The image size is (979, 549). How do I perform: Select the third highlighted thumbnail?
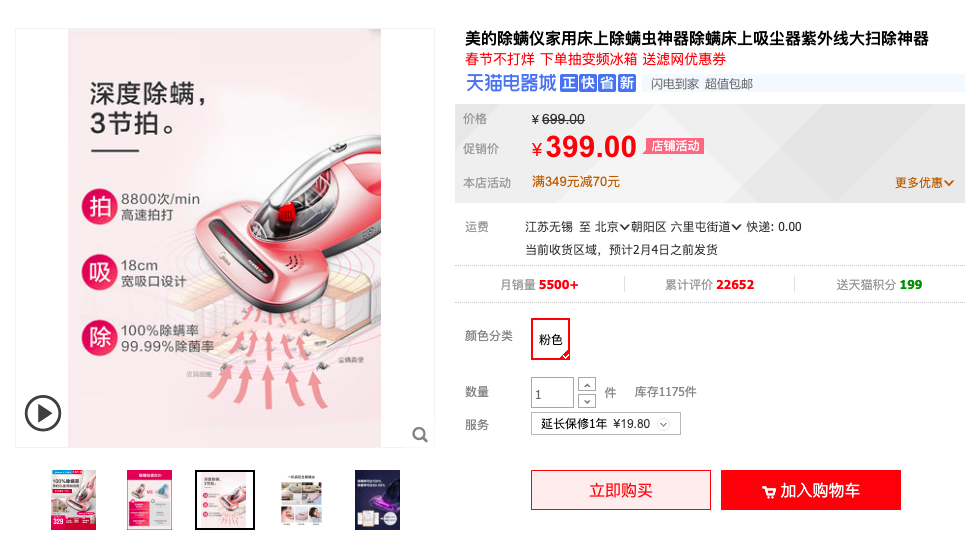pyautogui.click(x=225, y=500)
